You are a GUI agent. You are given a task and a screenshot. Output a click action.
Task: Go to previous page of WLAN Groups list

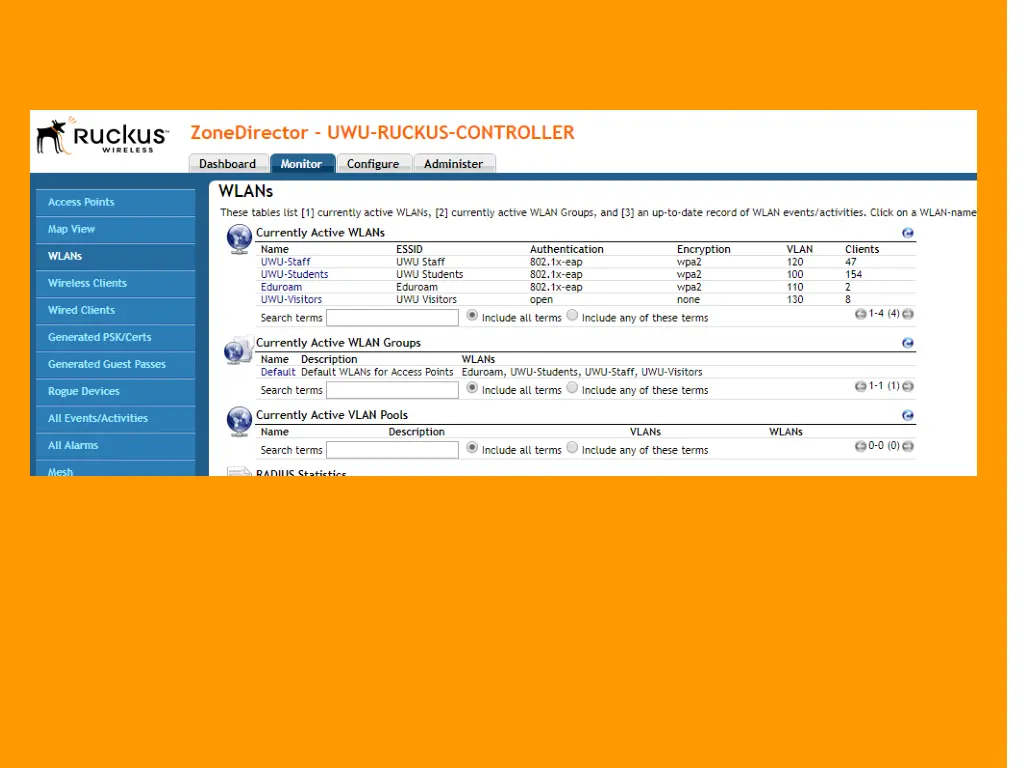860,386
